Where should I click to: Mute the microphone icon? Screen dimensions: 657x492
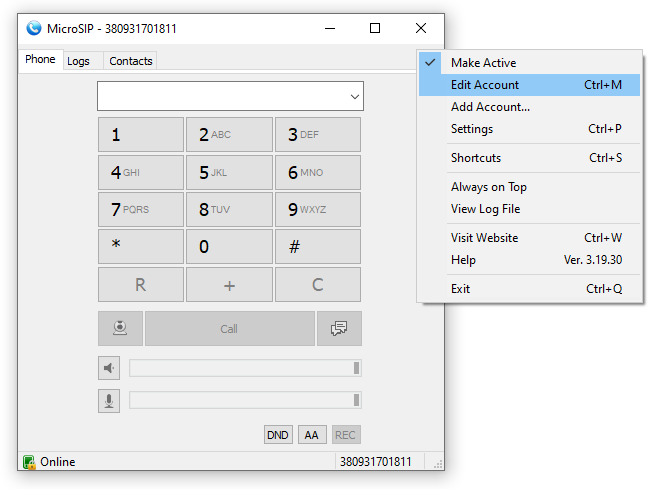(x=109, y=401)
